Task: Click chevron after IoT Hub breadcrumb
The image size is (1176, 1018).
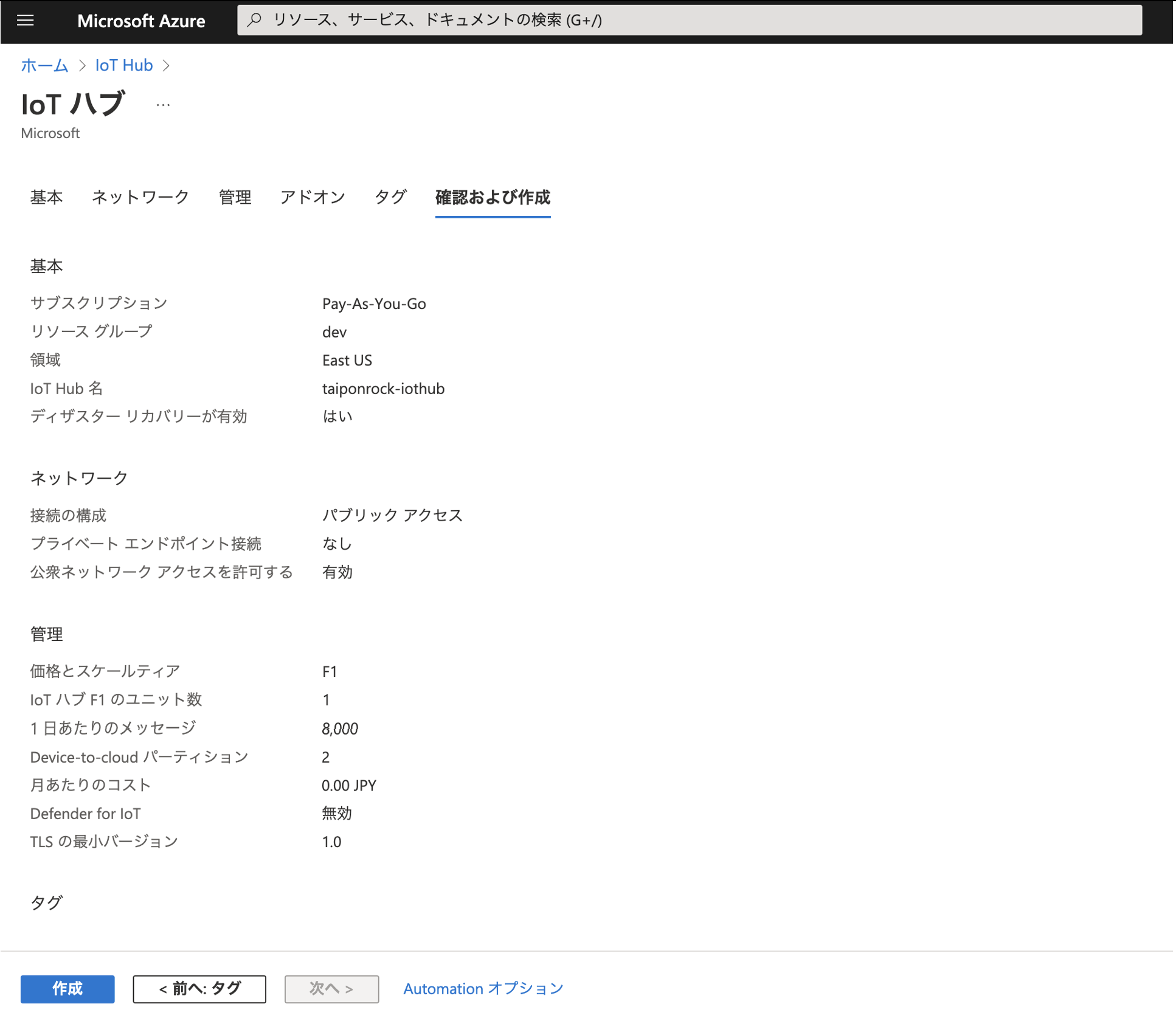Action: click(166, 66)
